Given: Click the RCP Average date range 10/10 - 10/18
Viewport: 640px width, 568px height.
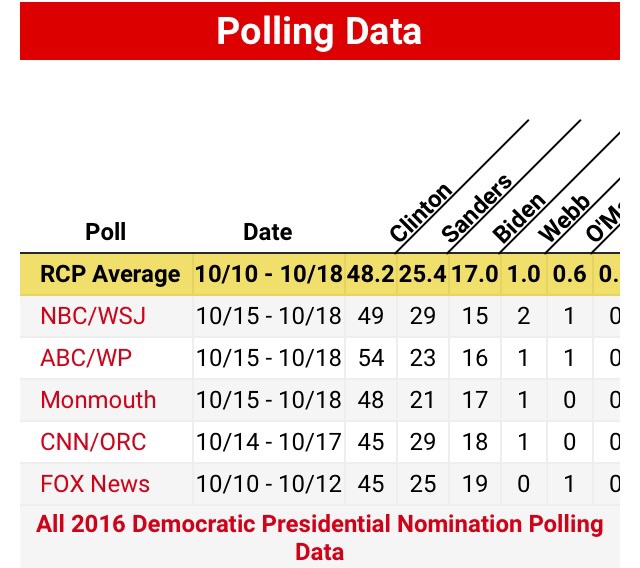Looking at the screenshot, I should pos(268,274).
